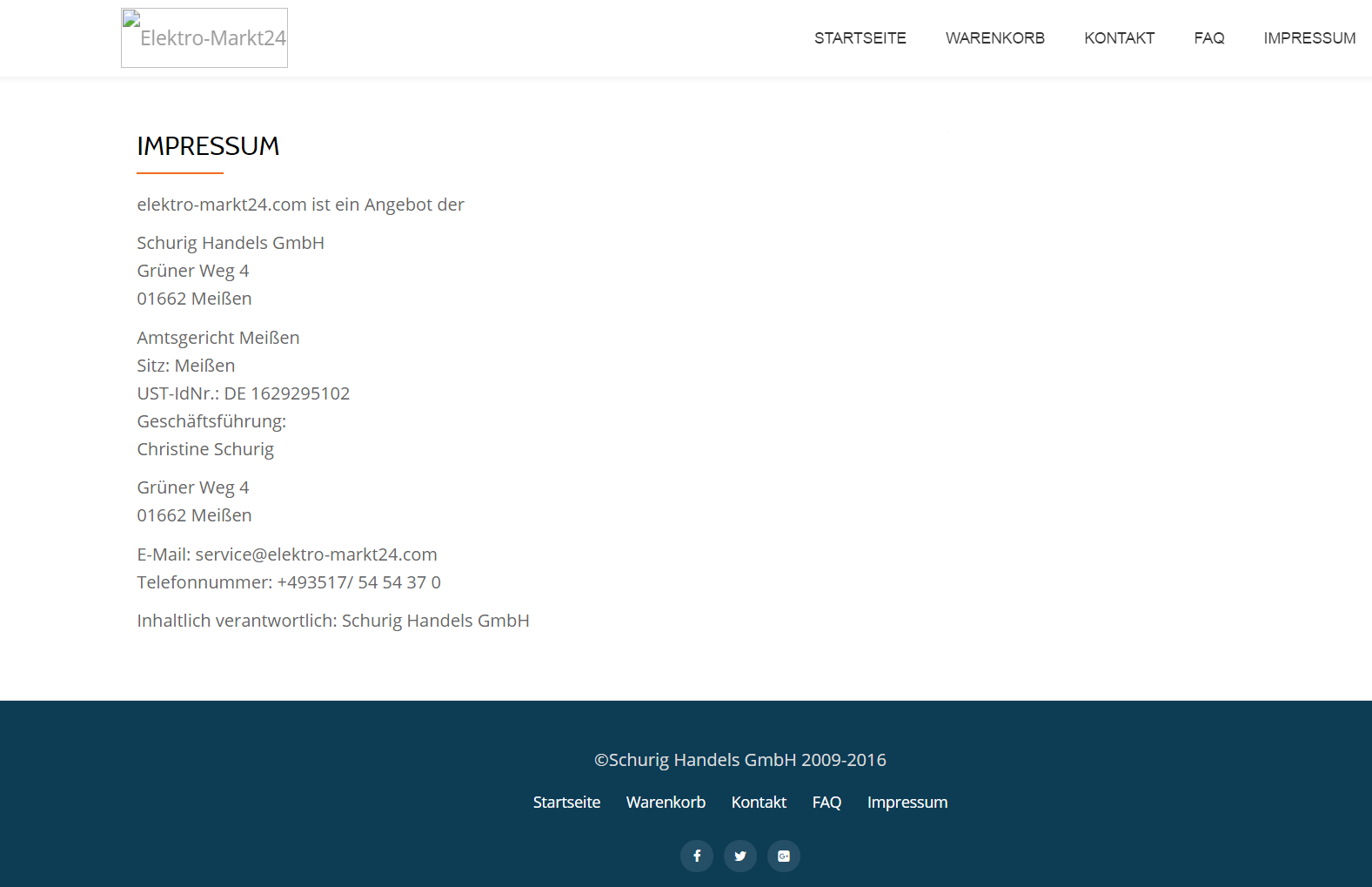
Task: Open WARENKORB in top navigation
Action: (995, 38)
